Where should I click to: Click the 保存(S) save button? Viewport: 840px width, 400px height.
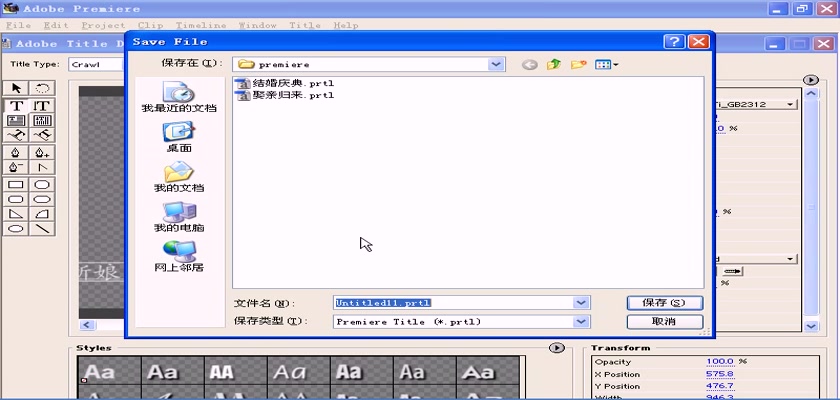pos(664,303)
